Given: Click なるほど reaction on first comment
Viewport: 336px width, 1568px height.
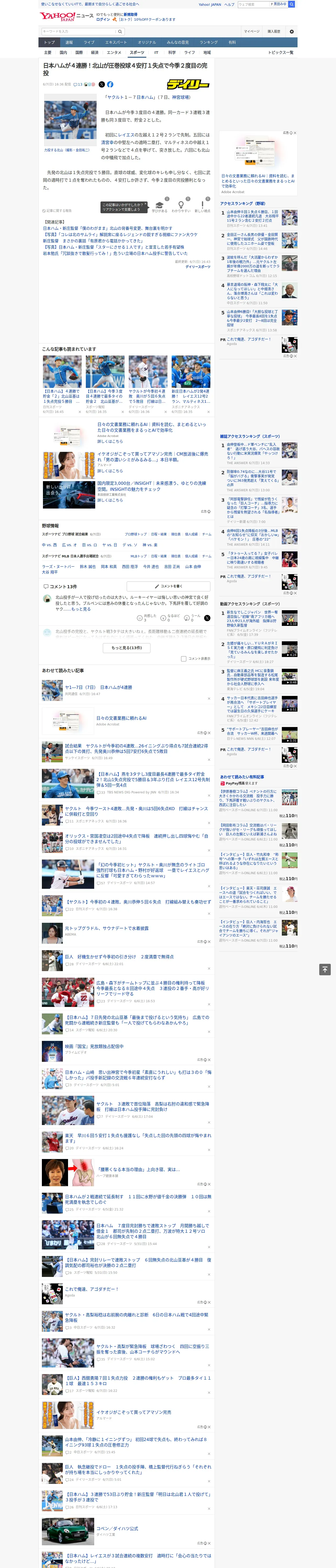Looking at the screenshot, I should (x=170, y=618).
